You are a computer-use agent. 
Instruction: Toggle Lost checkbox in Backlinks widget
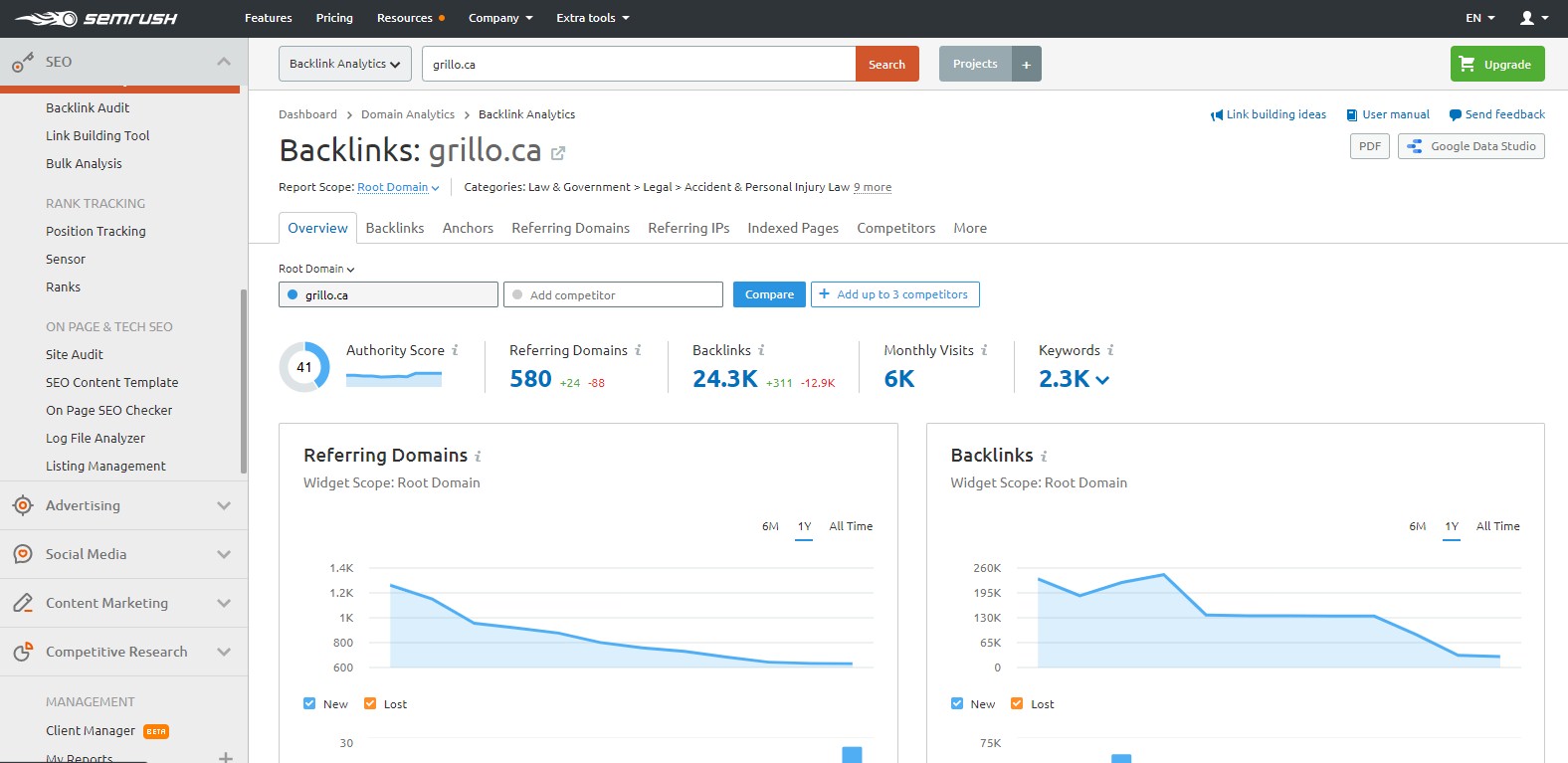1017,703
